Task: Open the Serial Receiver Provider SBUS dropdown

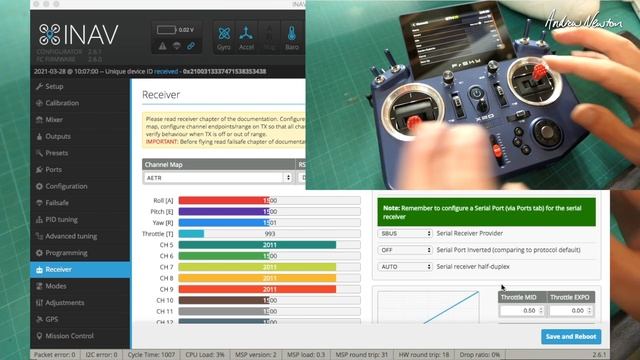Action: click(404, 233)
